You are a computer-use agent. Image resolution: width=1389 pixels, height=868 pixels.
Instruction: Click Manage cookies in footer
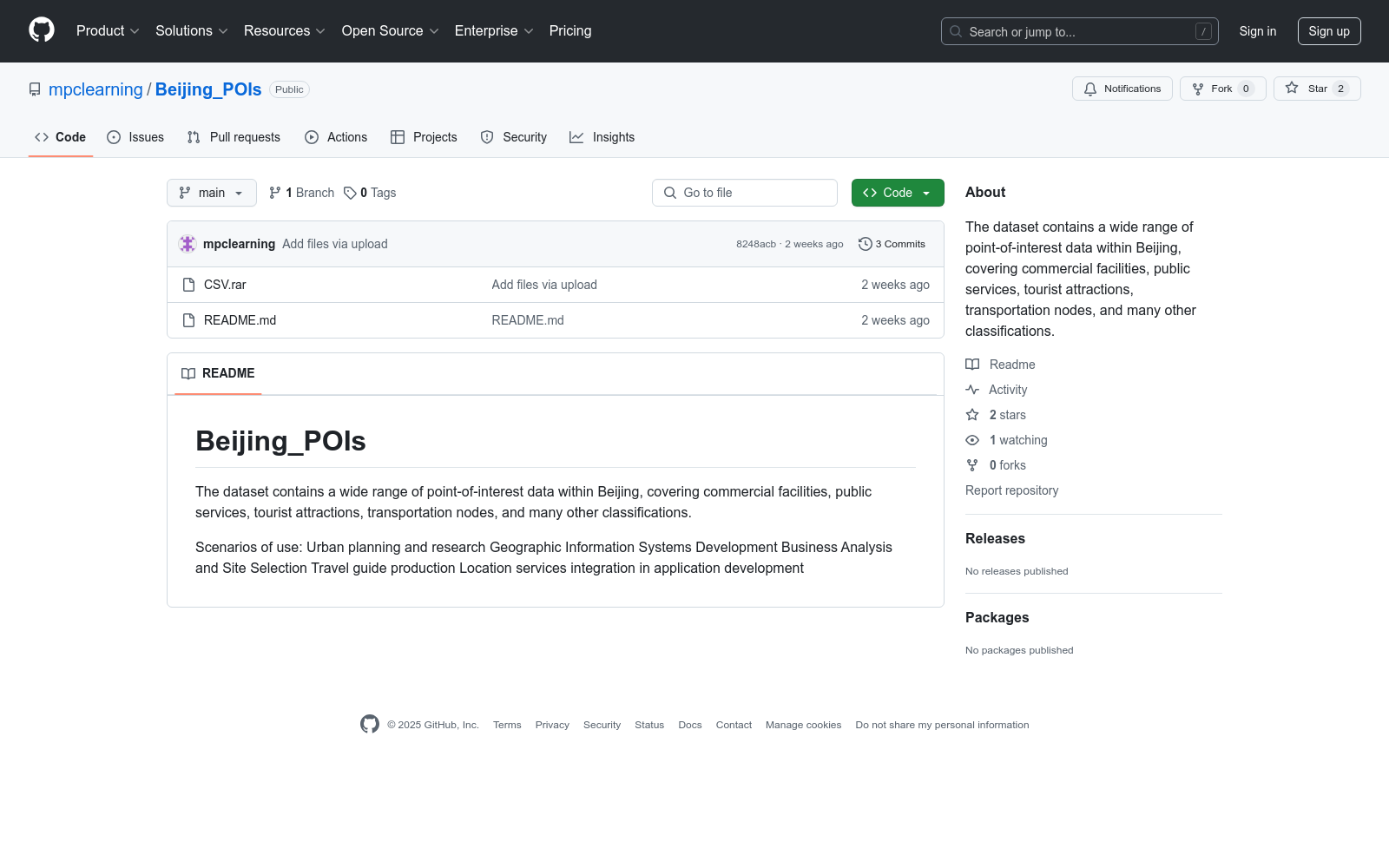click(x=803, y=725)
